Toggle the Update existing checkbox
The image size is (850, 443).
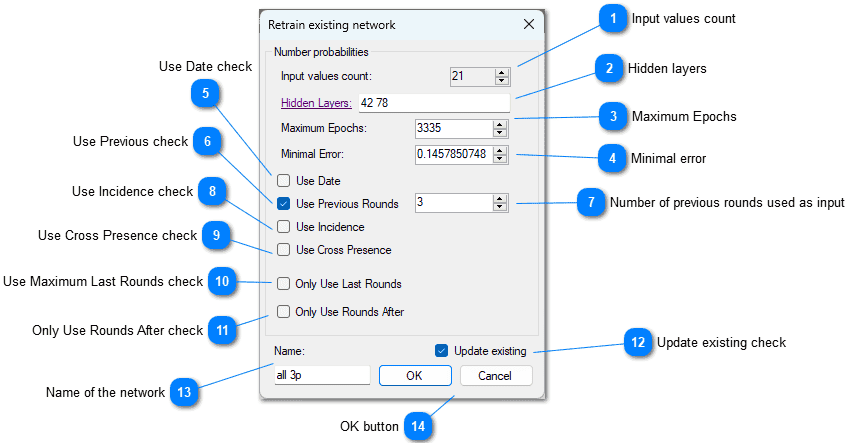pyautogui.click(x=442, y=351)
